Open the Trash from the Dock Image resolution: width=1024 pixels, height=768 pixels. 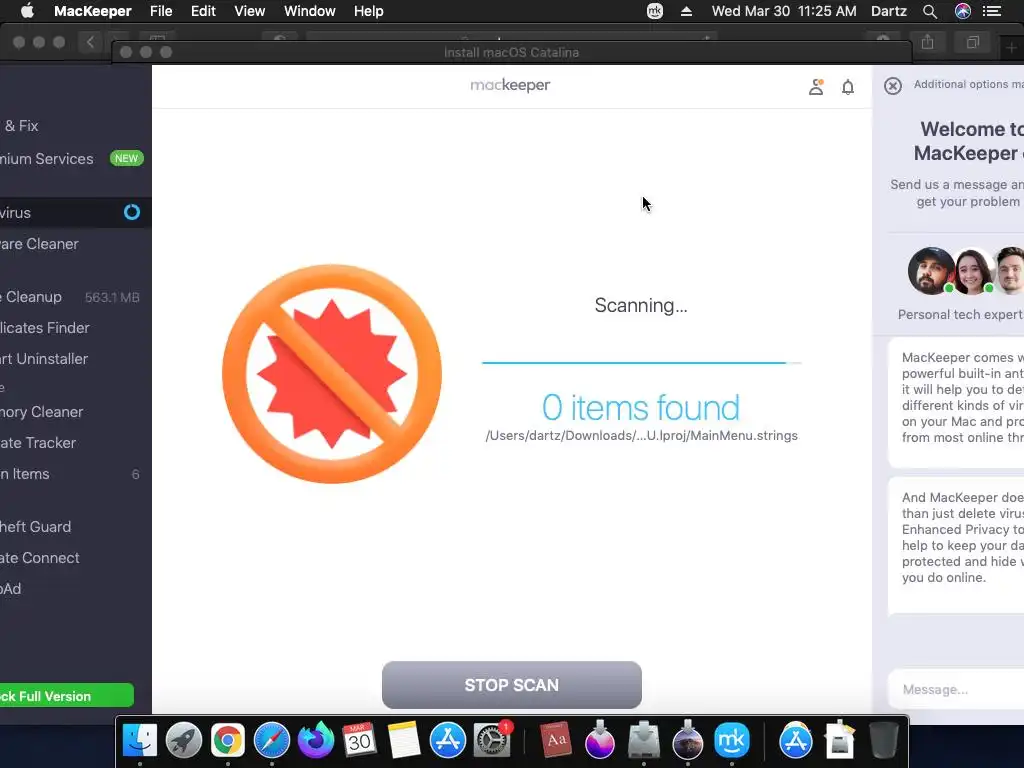coord(884,740)
